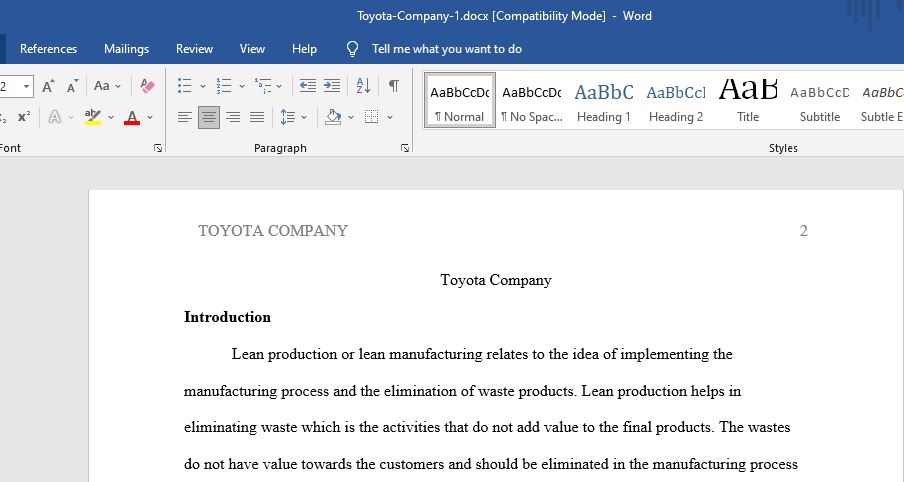The image size is (904, 482).
Task: Insert a bulleted list
Action: (184, 86)
